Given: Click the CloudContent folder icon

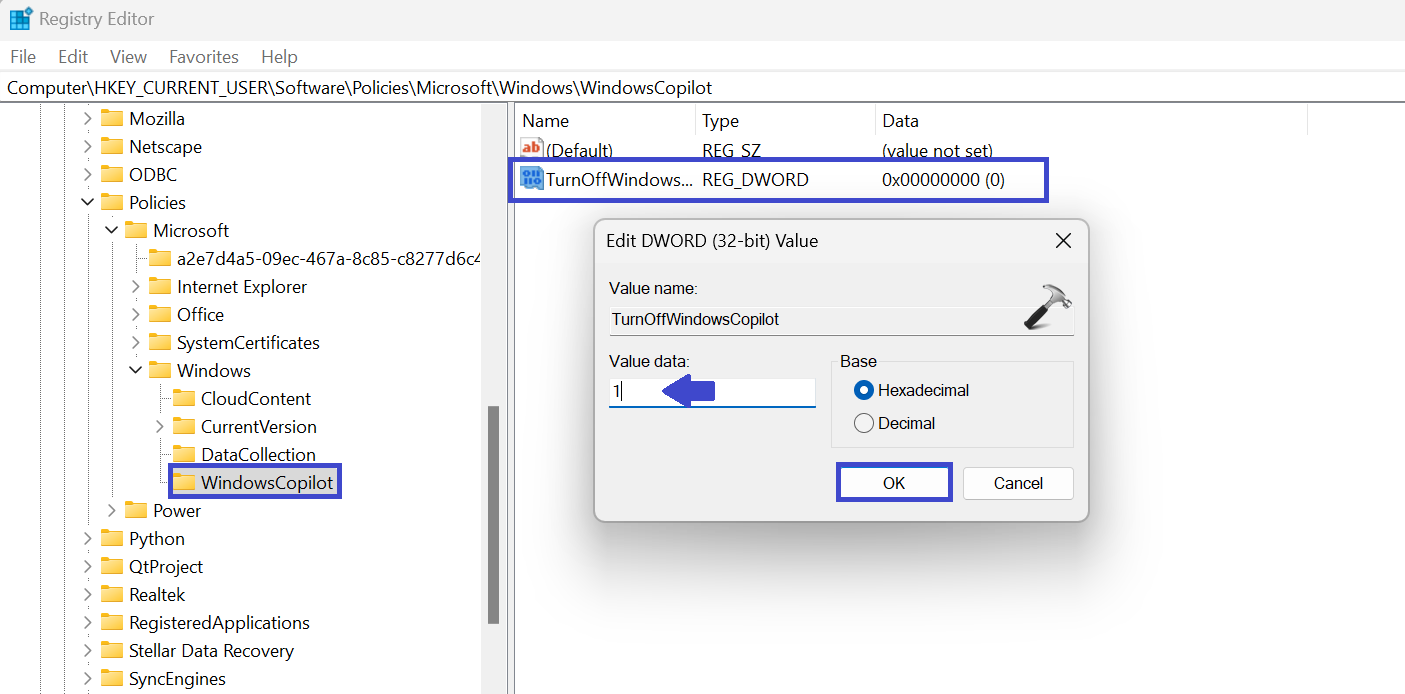Looking at the screenshot, I should click(184, 399).
